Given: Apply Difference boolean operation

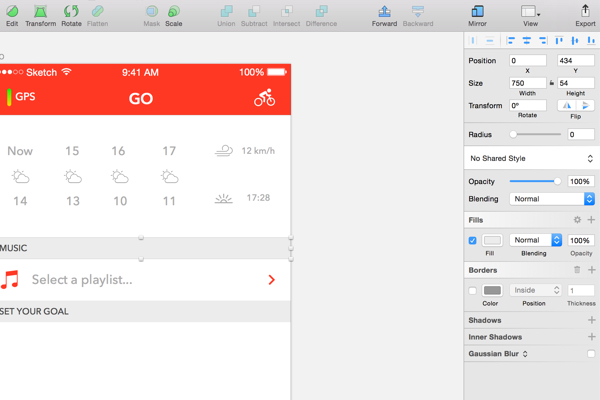Looking at the screenshot, I should [x=321, y=16].
